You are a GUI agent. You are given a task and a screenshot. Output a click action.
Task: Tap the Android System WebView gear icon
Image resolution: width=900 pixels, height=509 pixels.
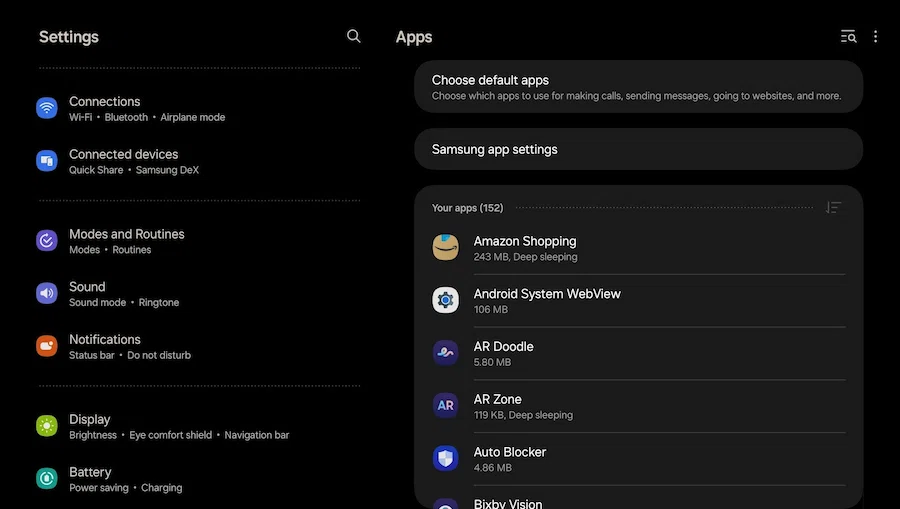[445, 300]
